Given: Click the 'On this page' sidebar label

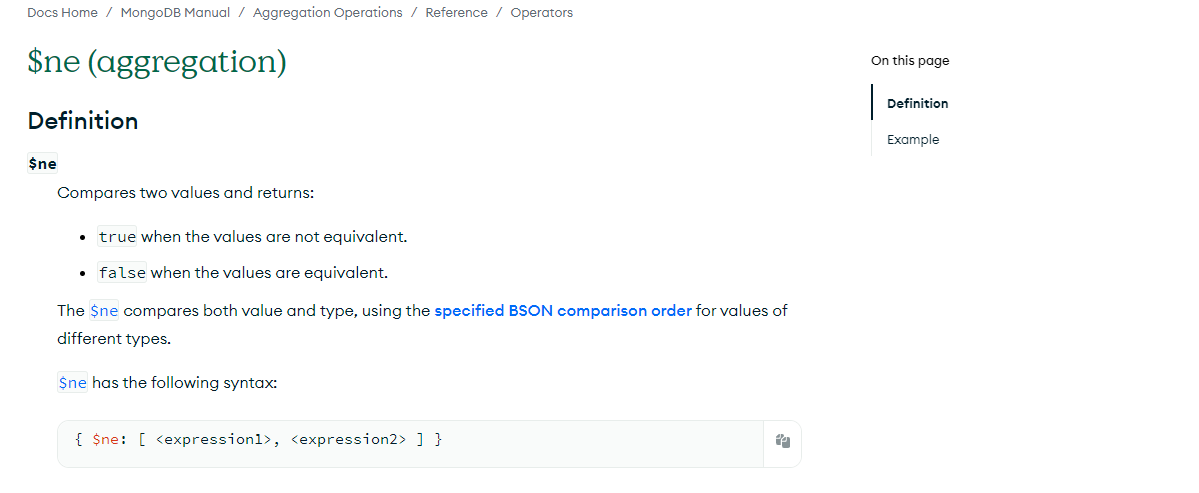Looking at the screenshot, I should coord(910,61).
